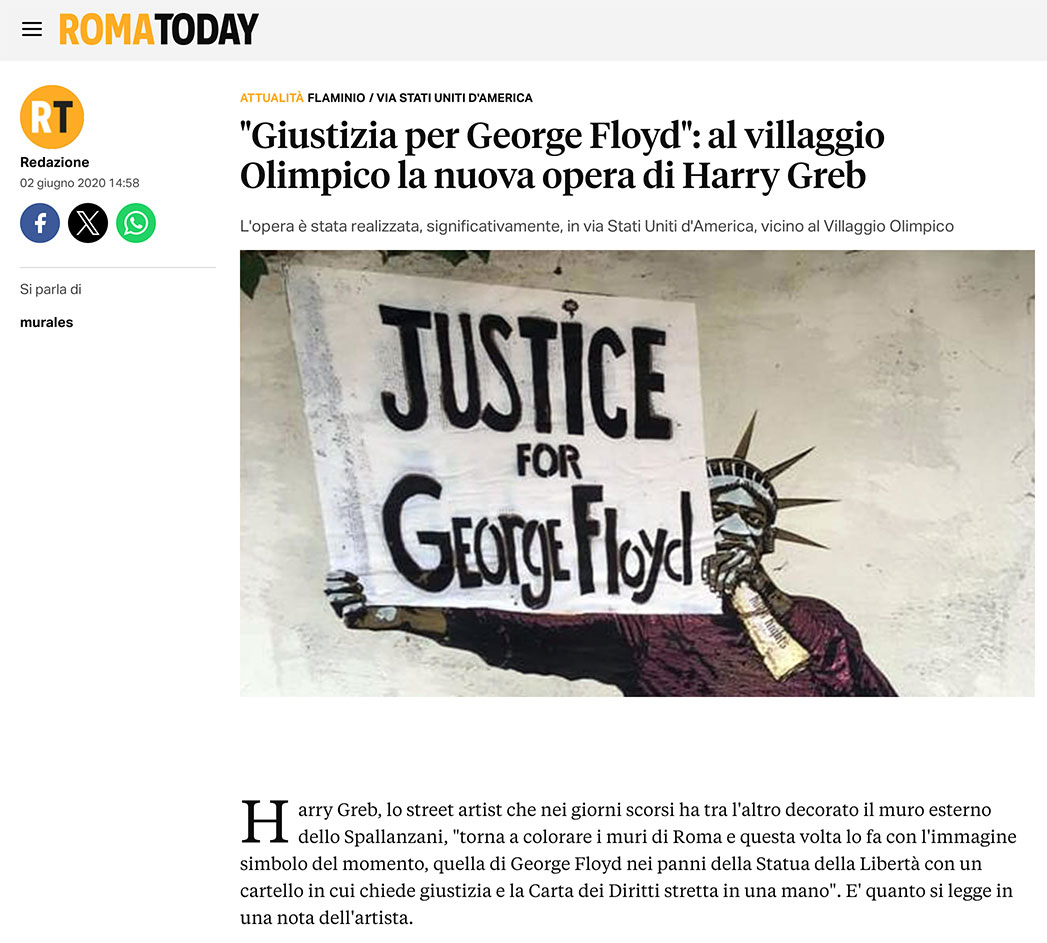The height and width of the screenshot is (943, 1047).
Task: Open the murales topic tag
Action: click(x=47, y=322)
